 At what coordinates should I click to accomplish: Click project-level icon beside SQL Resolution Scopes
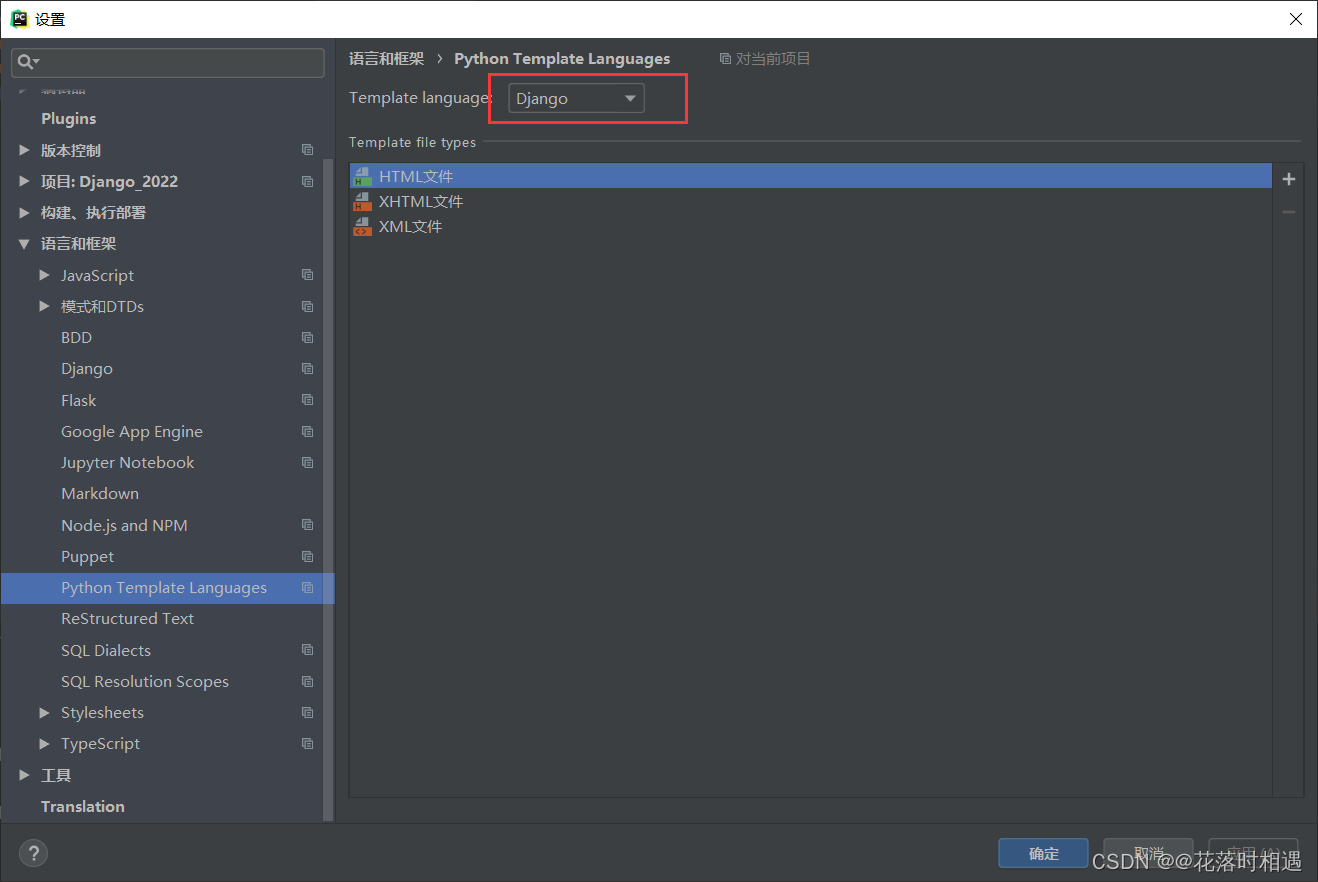[307, 681]
